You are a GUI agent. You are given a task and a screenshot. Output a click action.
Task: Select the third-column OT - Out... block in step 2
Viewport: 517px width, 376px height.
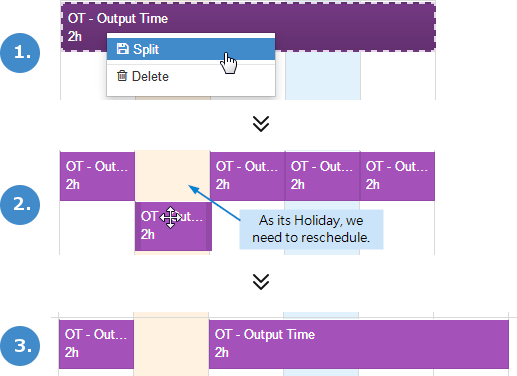click(x=247, y=176)
